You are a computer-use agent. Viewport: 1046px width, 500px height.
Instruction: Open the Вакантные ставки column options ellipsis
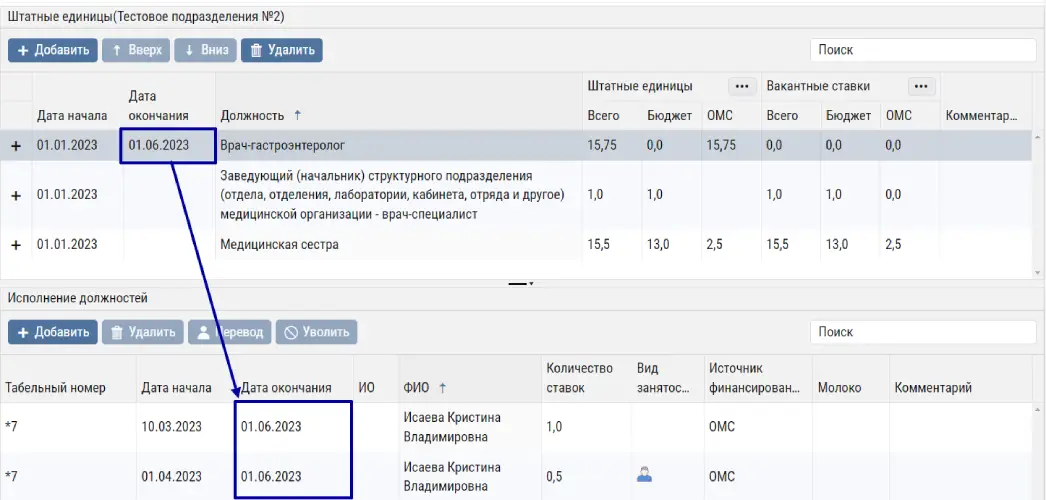click(921, 86)
